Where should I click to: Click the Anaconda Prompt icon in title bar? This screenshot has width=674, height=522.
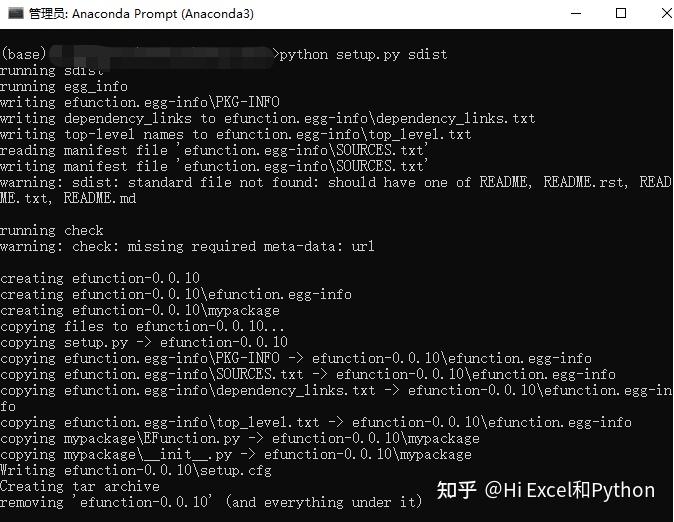click(16, 13)
